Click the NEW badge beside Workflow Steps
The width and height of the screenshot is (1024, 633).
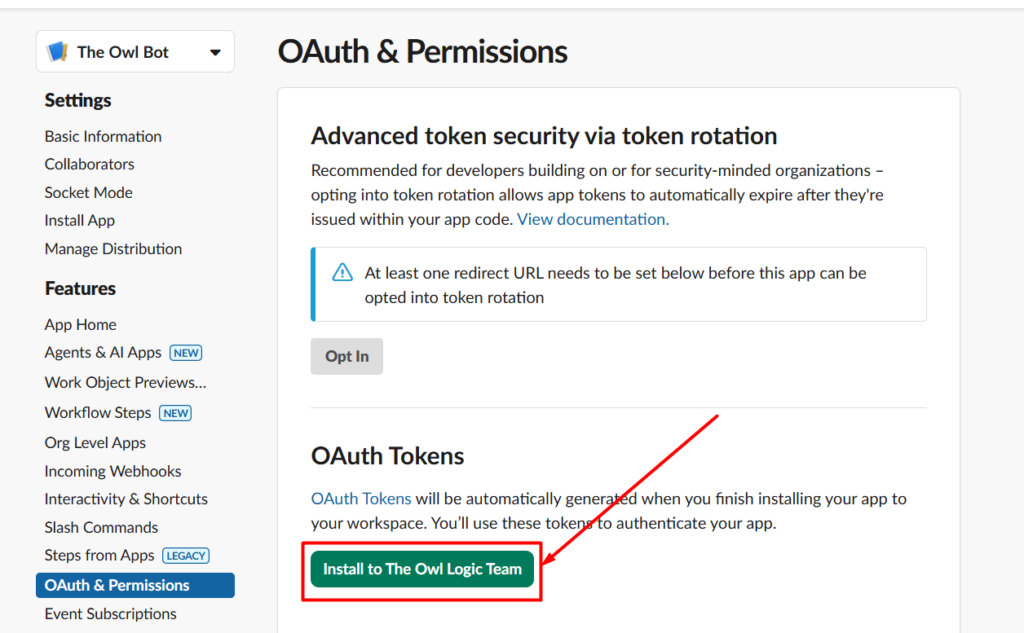click(175, 412)
